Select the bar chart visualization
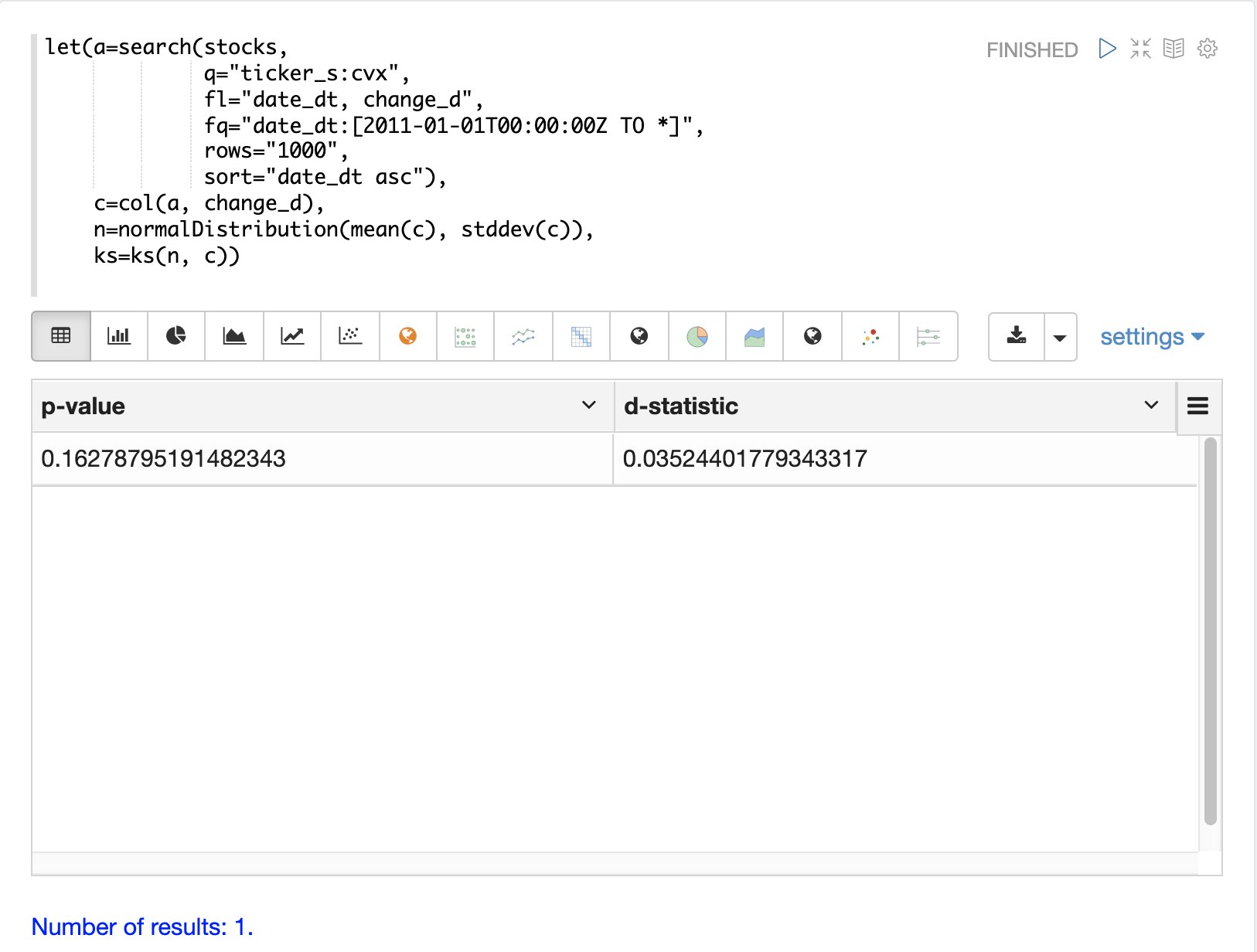Viewport: 1257px width, 952px height. point(119,336)
